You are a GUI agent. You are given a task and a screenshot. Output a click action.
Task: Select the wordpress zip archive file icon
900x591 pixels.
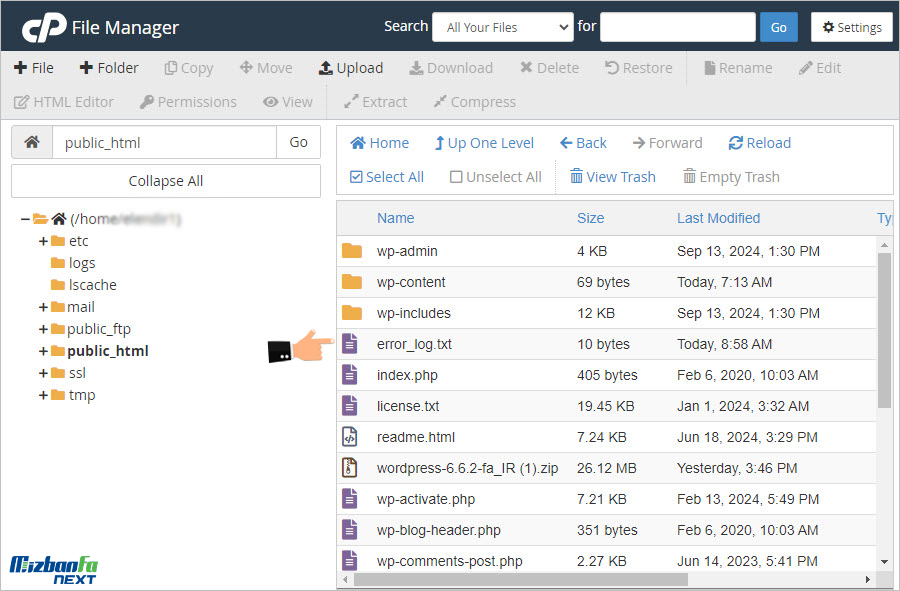click(x=350, y=468)
